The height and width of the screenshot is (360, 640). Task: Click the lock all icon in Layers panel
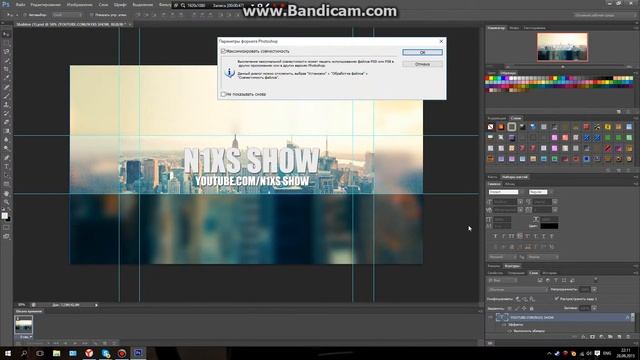[x=531, y=308]
